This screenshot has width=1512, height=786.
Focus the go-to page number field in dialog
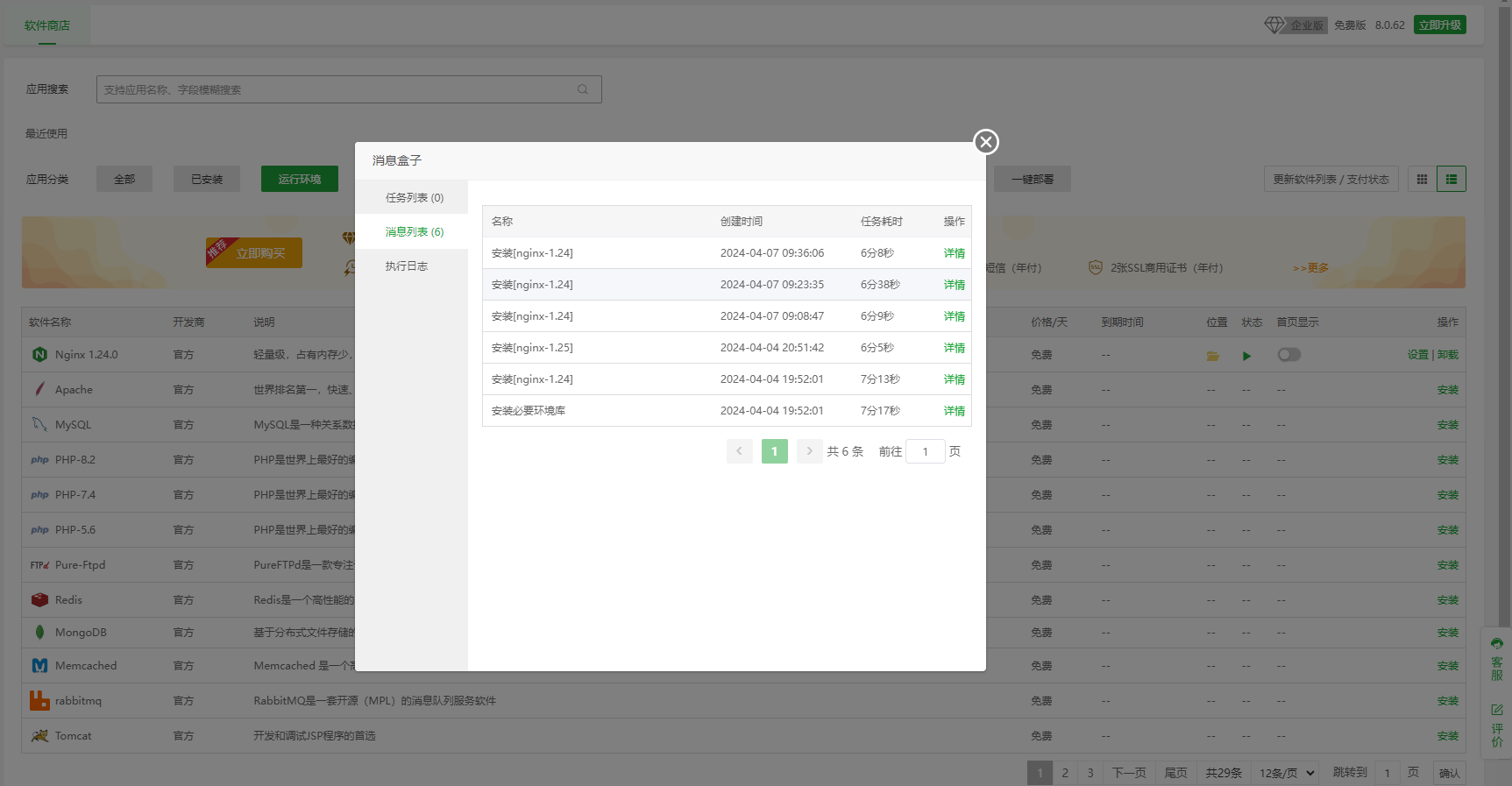click(x=925, y=451)
